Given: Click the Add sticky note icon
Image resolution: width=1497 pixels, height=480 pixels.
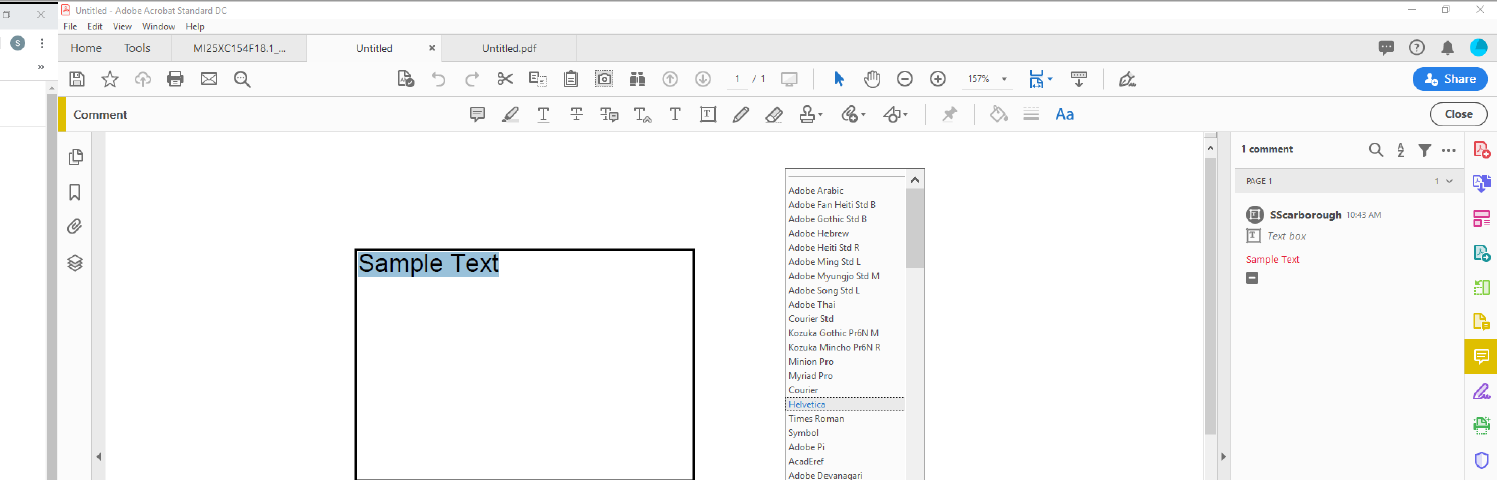Looking at the screenshot, I should click(477, 115).
